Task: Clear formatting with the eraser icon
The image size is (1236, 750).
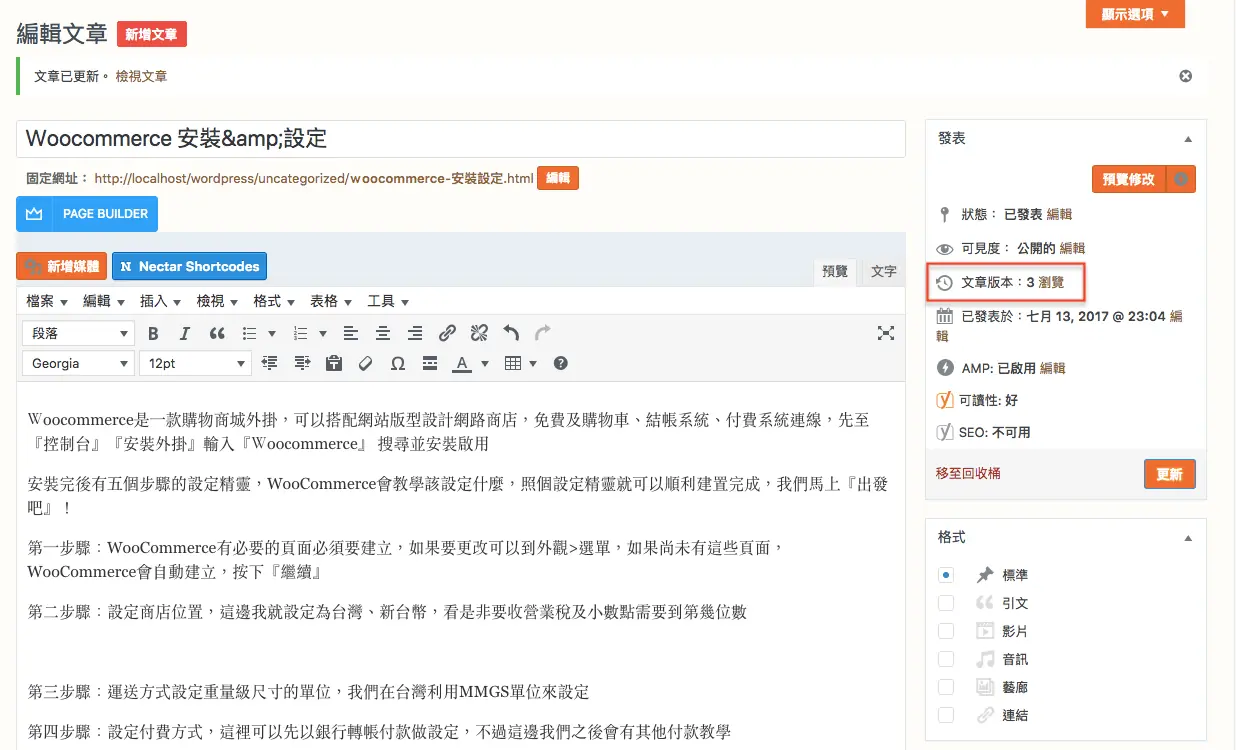Action: [365, 364]
